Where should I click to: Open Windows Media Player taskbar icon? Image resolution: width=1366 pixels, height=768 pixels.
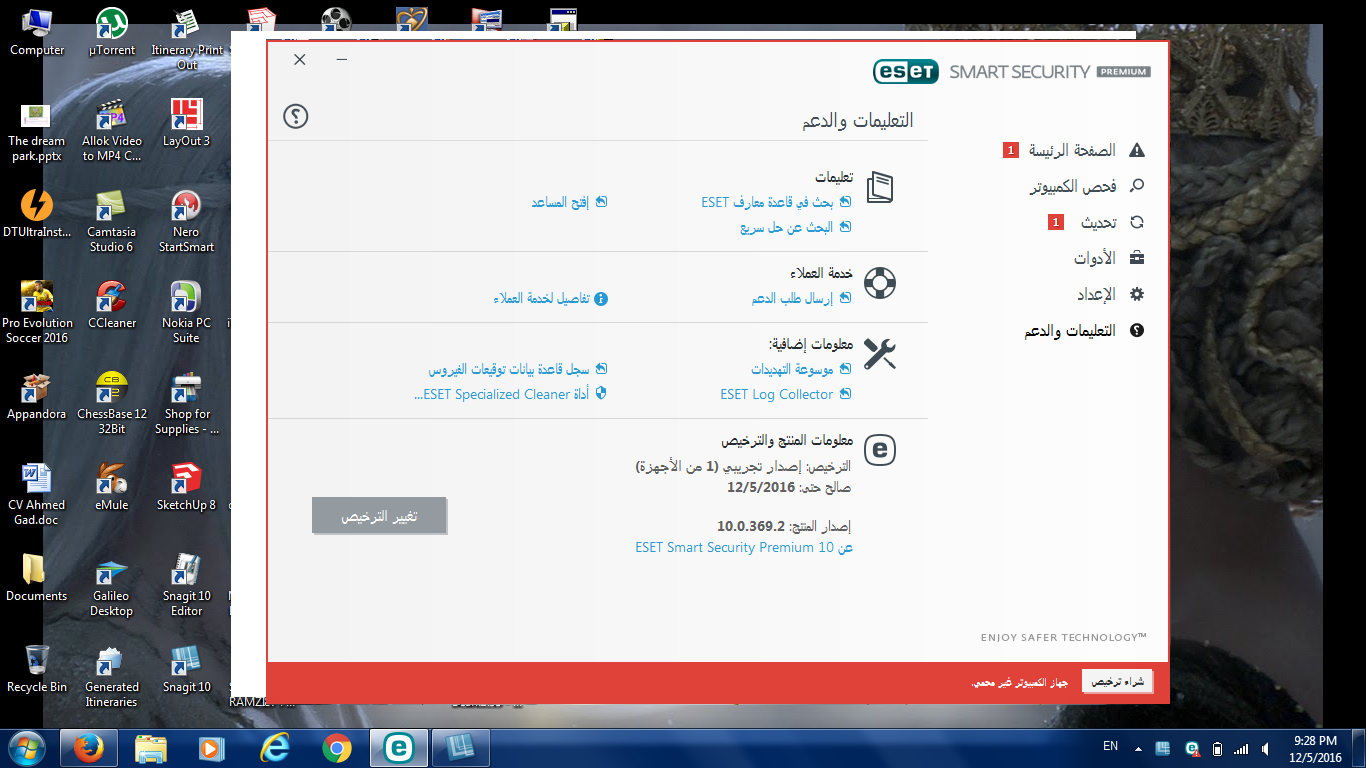pyautogui.click(x=212, y=747)
